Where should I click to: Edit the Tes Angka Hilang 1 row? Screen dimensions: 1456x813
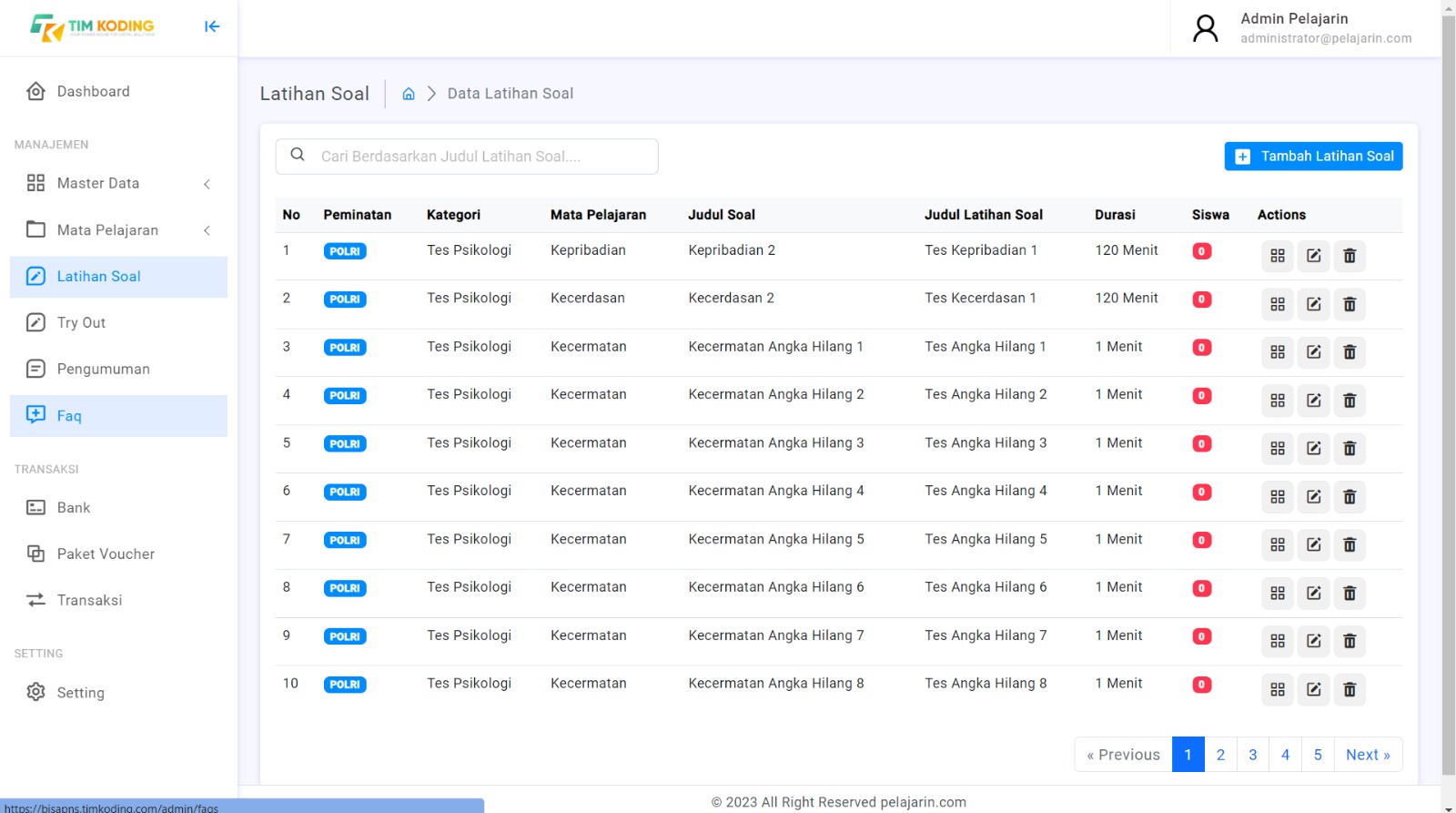pyautogui.click(x=1314, y=352)
